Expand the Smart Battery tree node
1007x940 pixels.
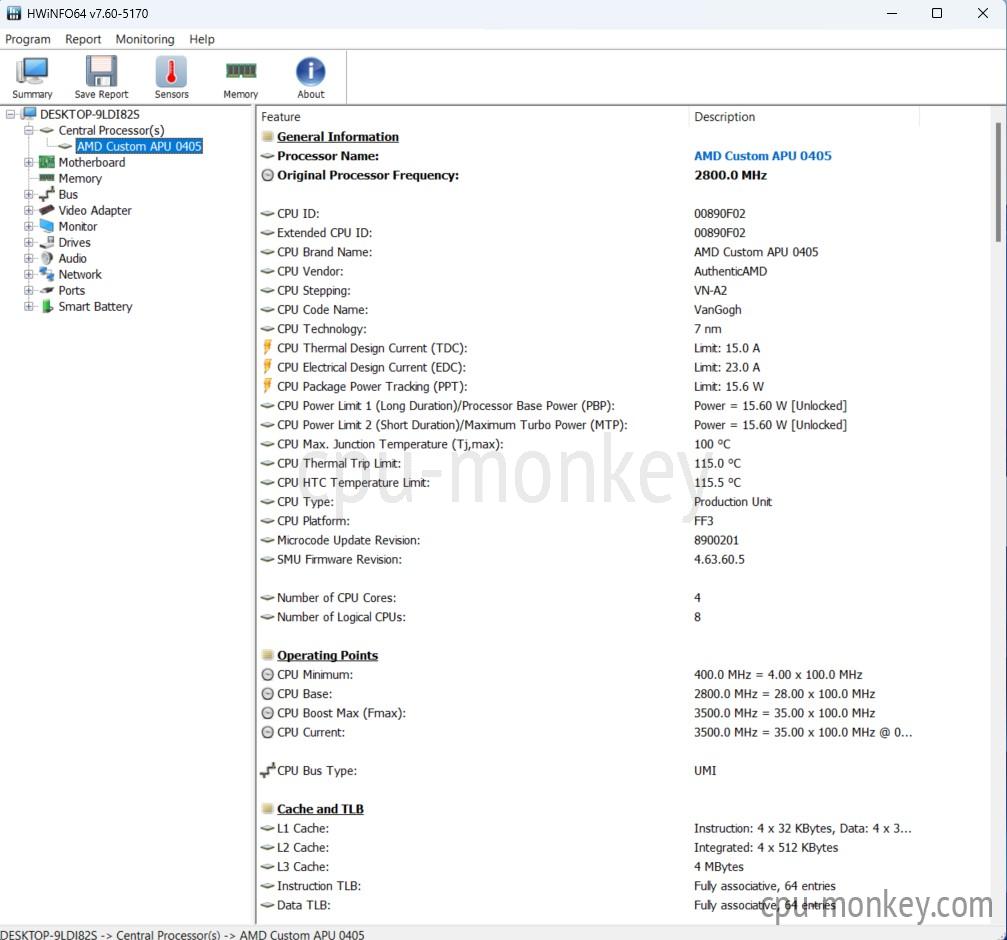(x=29, y=306)
